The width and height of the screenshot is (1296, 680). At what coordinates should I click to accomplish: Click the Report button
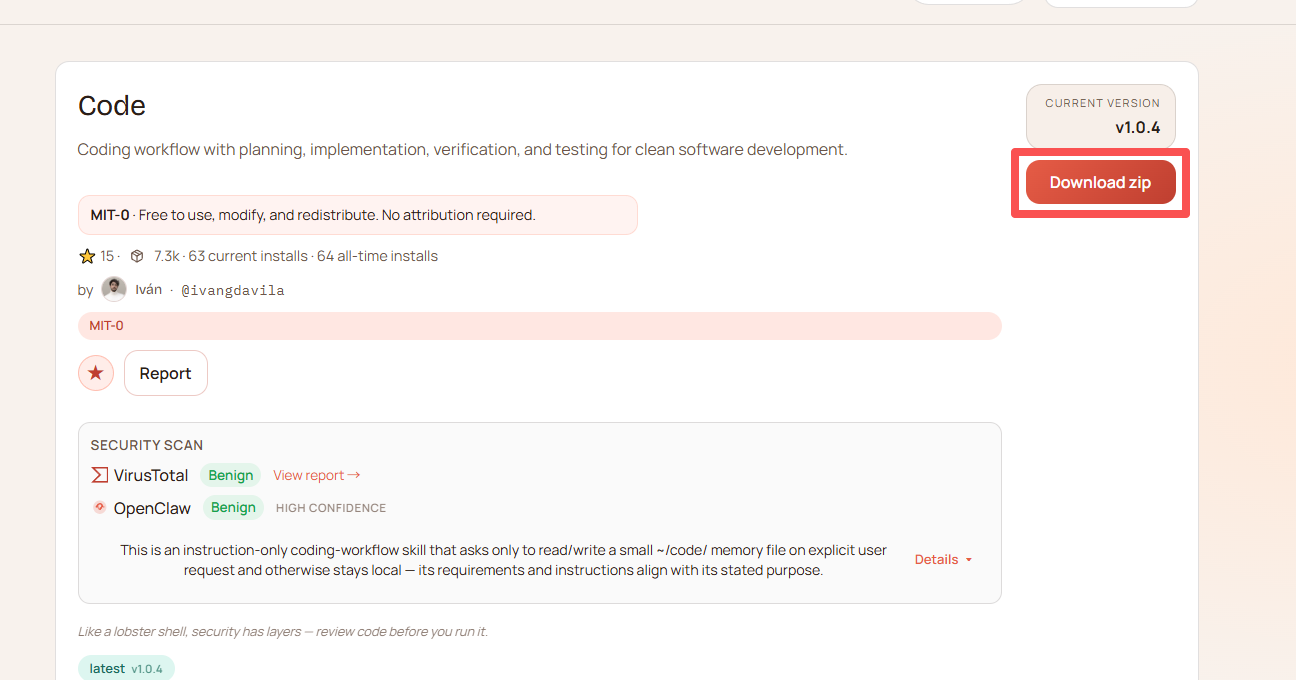tap(165, 373)
